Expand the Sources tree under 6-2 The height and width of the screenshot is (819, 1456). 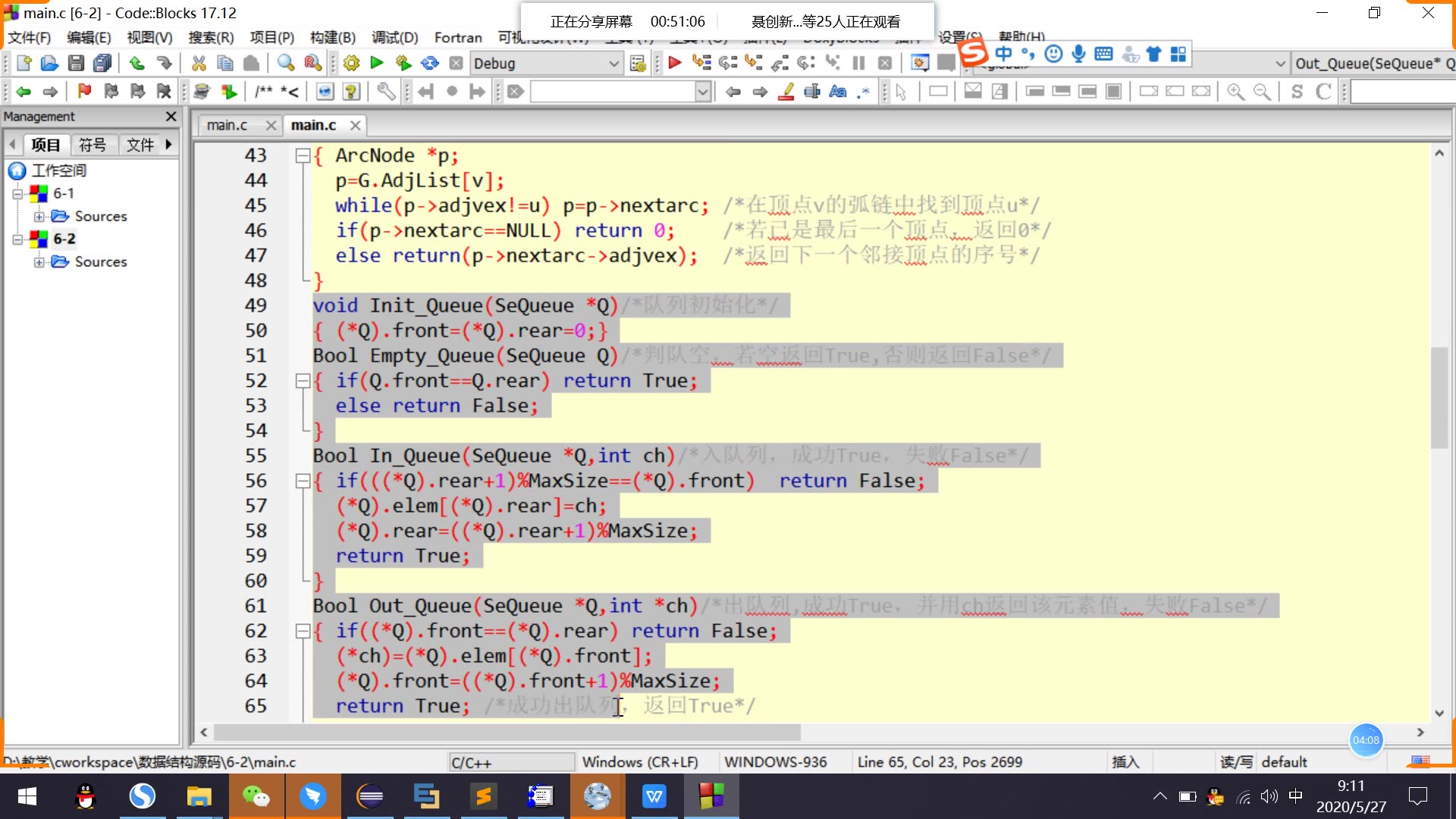tap(37, 261)
